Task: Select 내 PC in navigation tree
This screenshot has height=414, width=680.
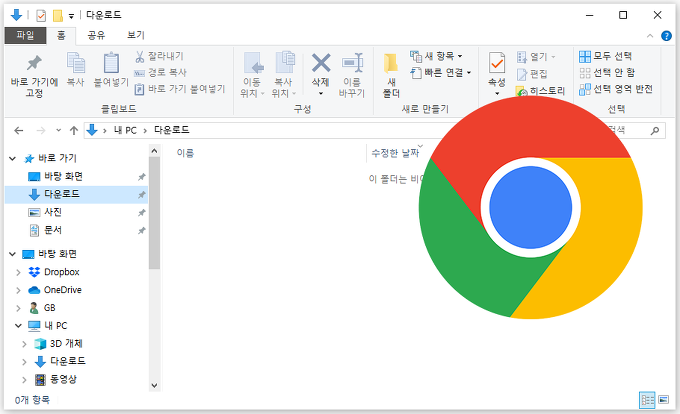Action: pos(56,326)
